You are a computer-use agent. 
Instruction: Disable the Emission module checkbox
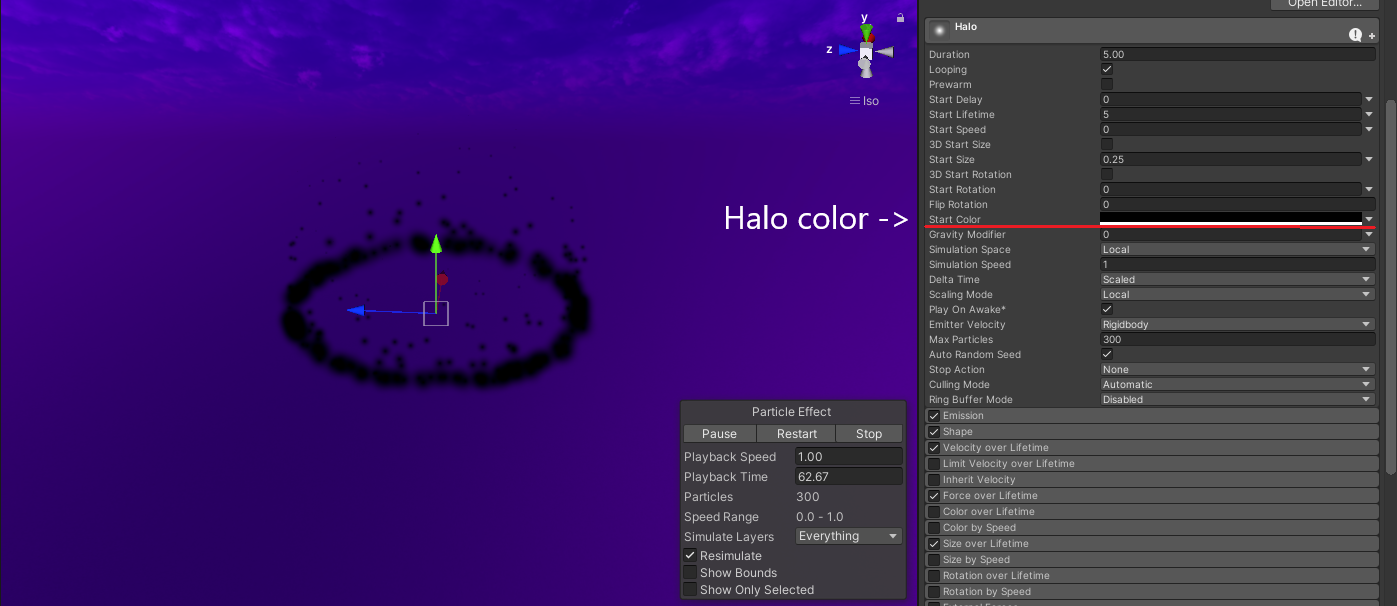934,415
